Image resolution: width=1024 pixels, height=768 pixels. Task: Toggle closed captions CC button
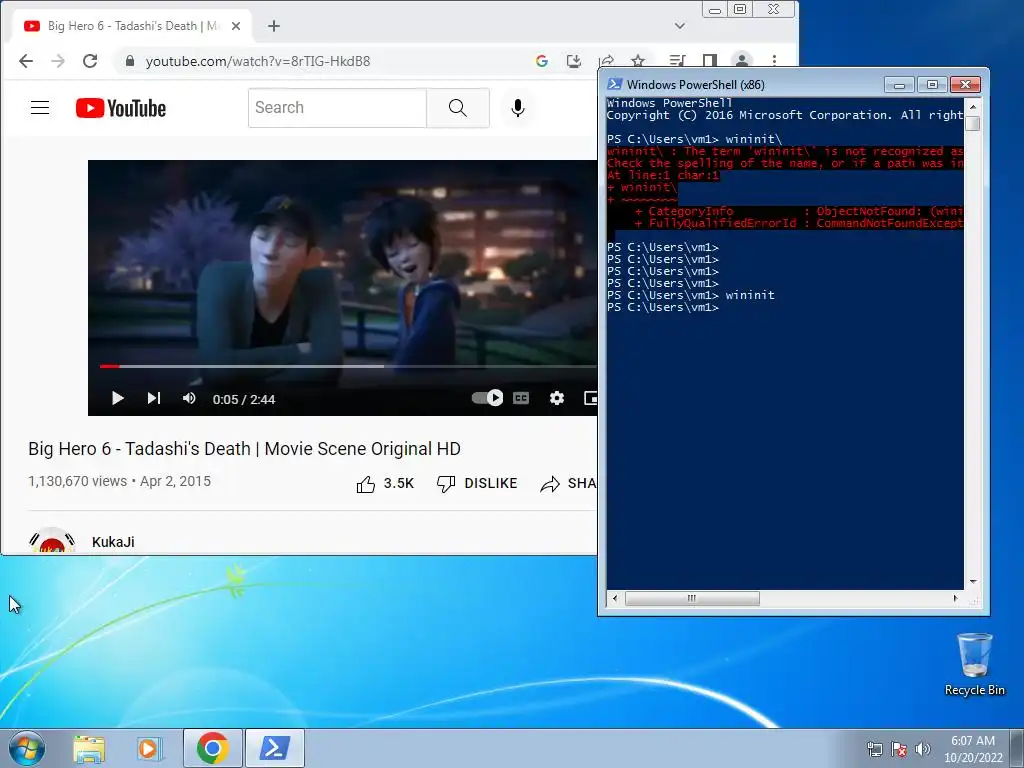[x=521, y=398]
